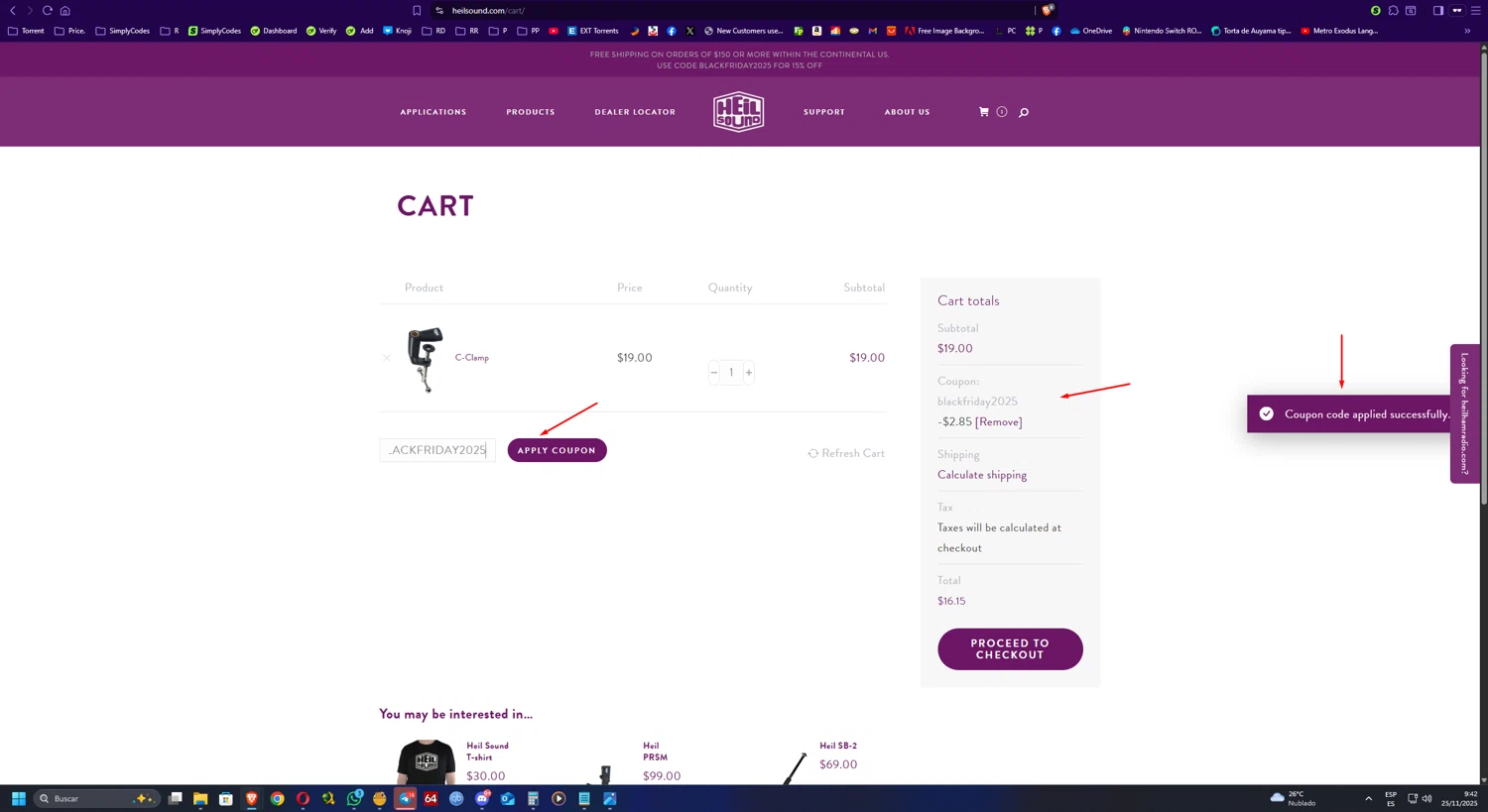Remove C-Clamp item with the X icon
1488x812 pixels.
(x=387, y=358)
